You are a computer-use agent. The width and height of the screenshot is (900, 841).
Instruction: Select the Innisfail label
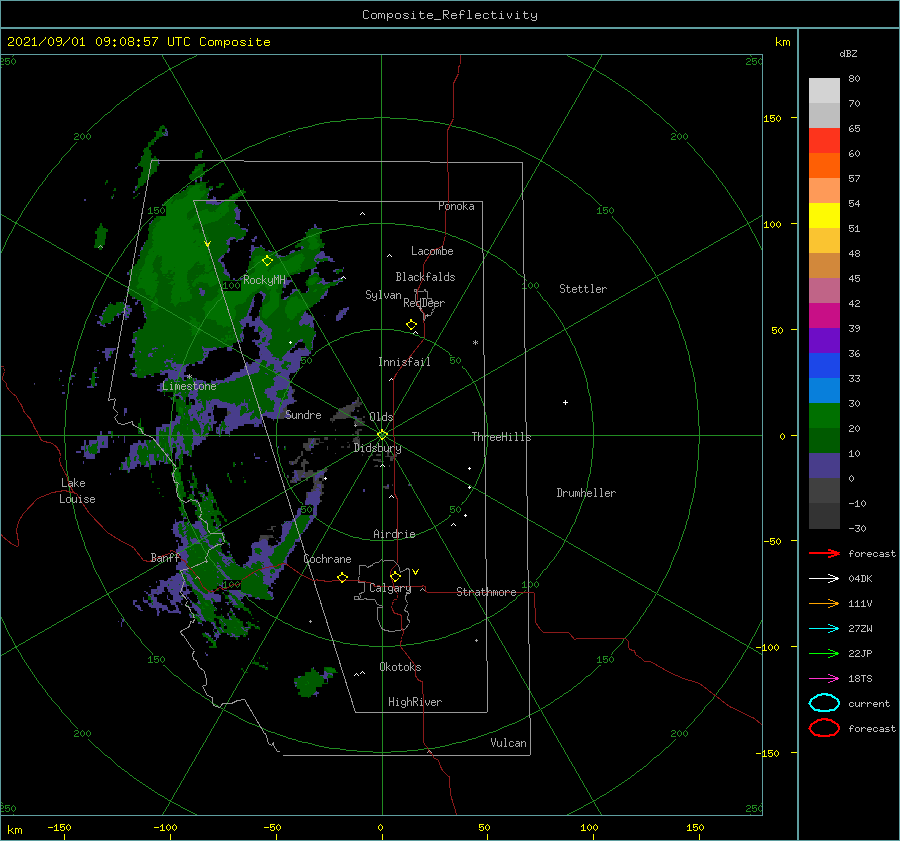pyautogui.click(x=404, y=362)
